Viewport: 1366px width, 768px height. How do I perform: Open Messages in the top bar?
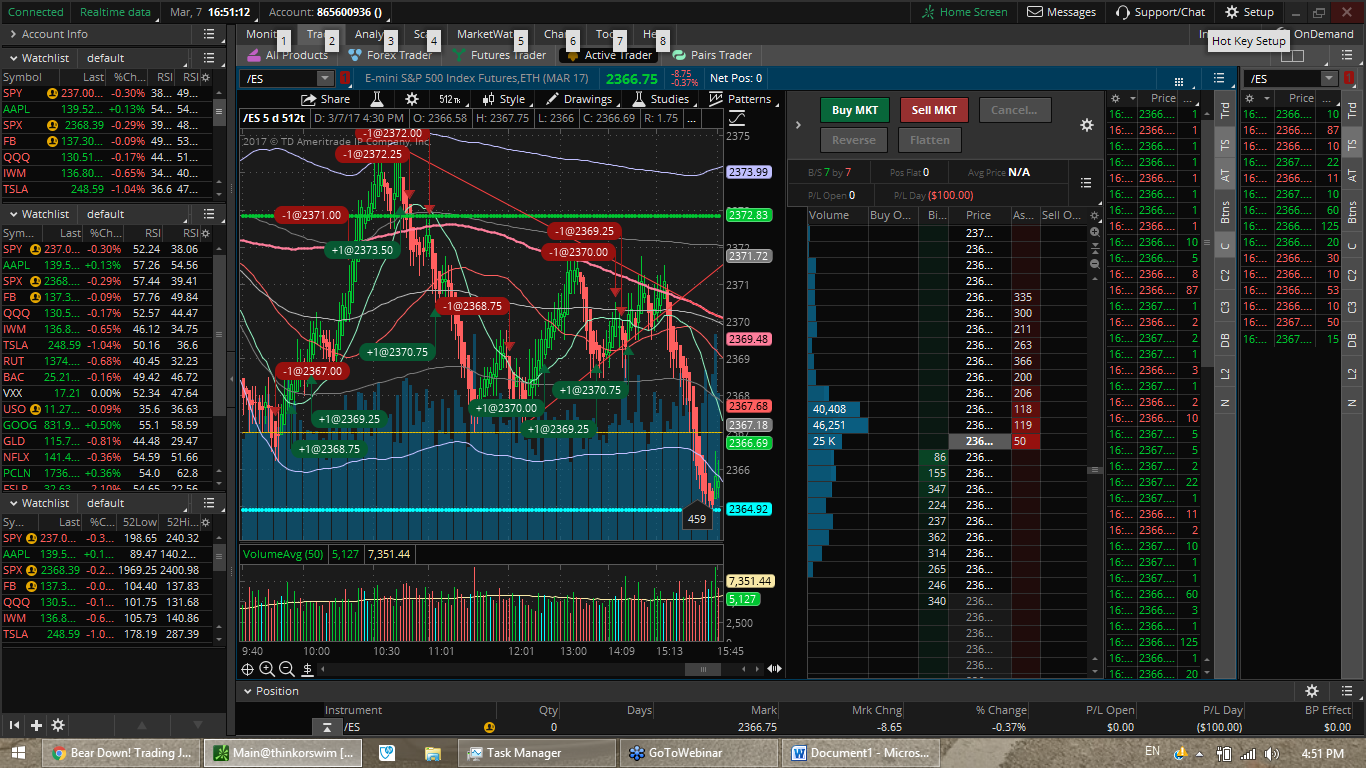[1061, 12]
